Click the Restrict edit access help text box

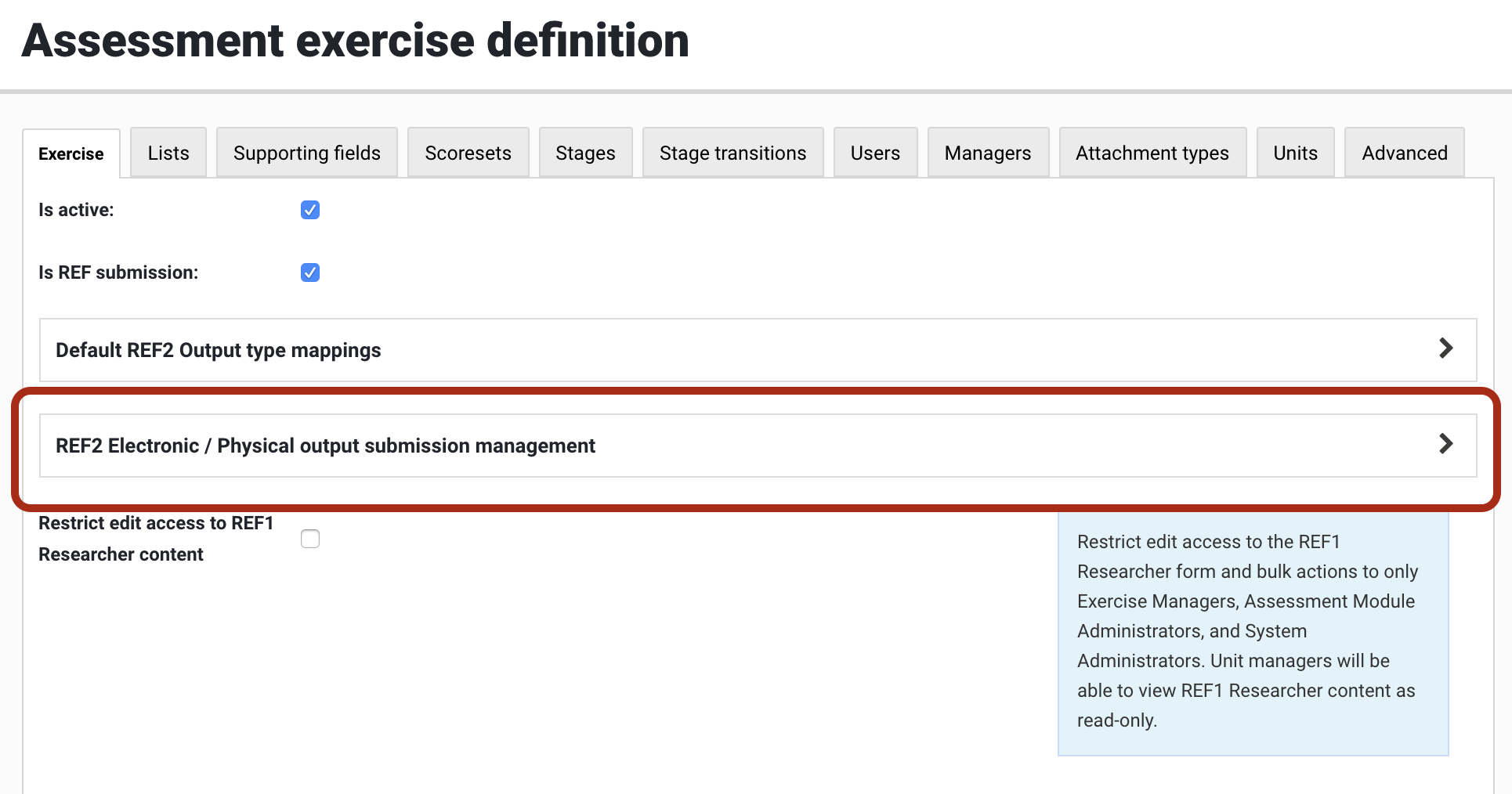(x=1253, y=630)
